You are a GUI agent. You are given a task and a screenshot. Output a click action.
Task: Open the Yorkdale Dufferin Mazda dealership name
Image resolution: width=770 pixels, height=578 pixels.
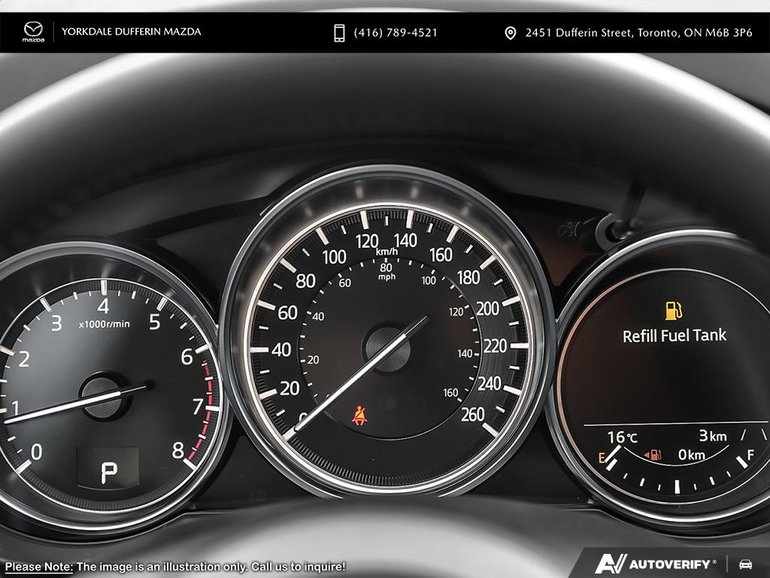tap(131, 32)
